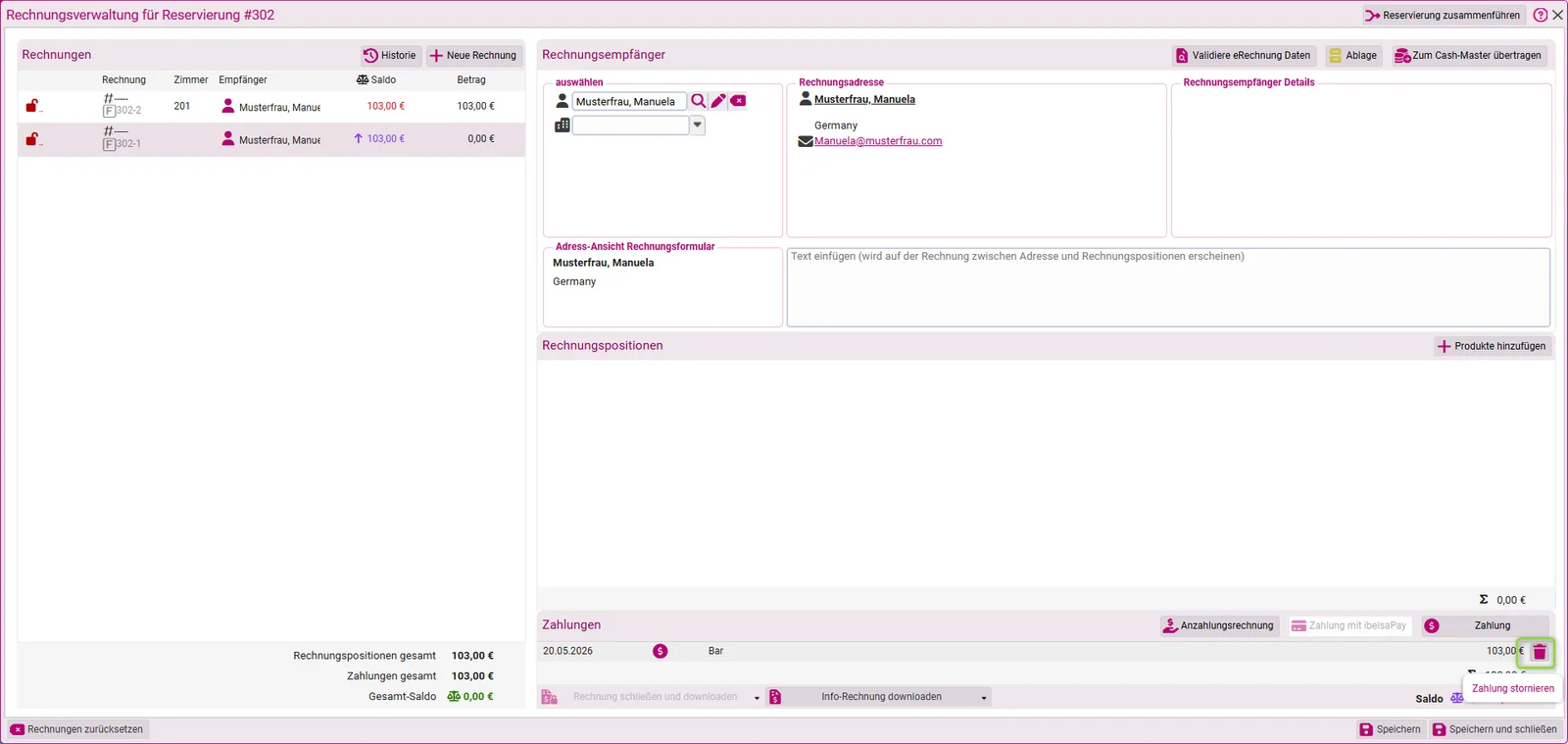
Task: Click the empty company input field
Action: (x=631, y=125)
